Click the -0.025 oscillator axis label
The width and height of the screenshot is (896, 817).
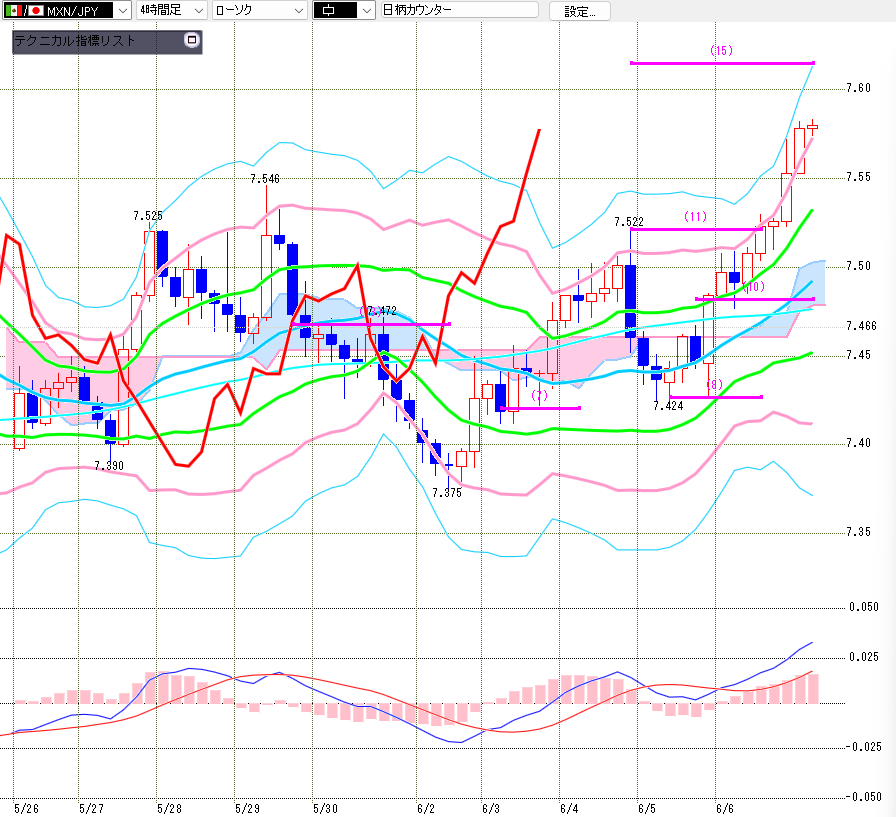click(864, 747)
